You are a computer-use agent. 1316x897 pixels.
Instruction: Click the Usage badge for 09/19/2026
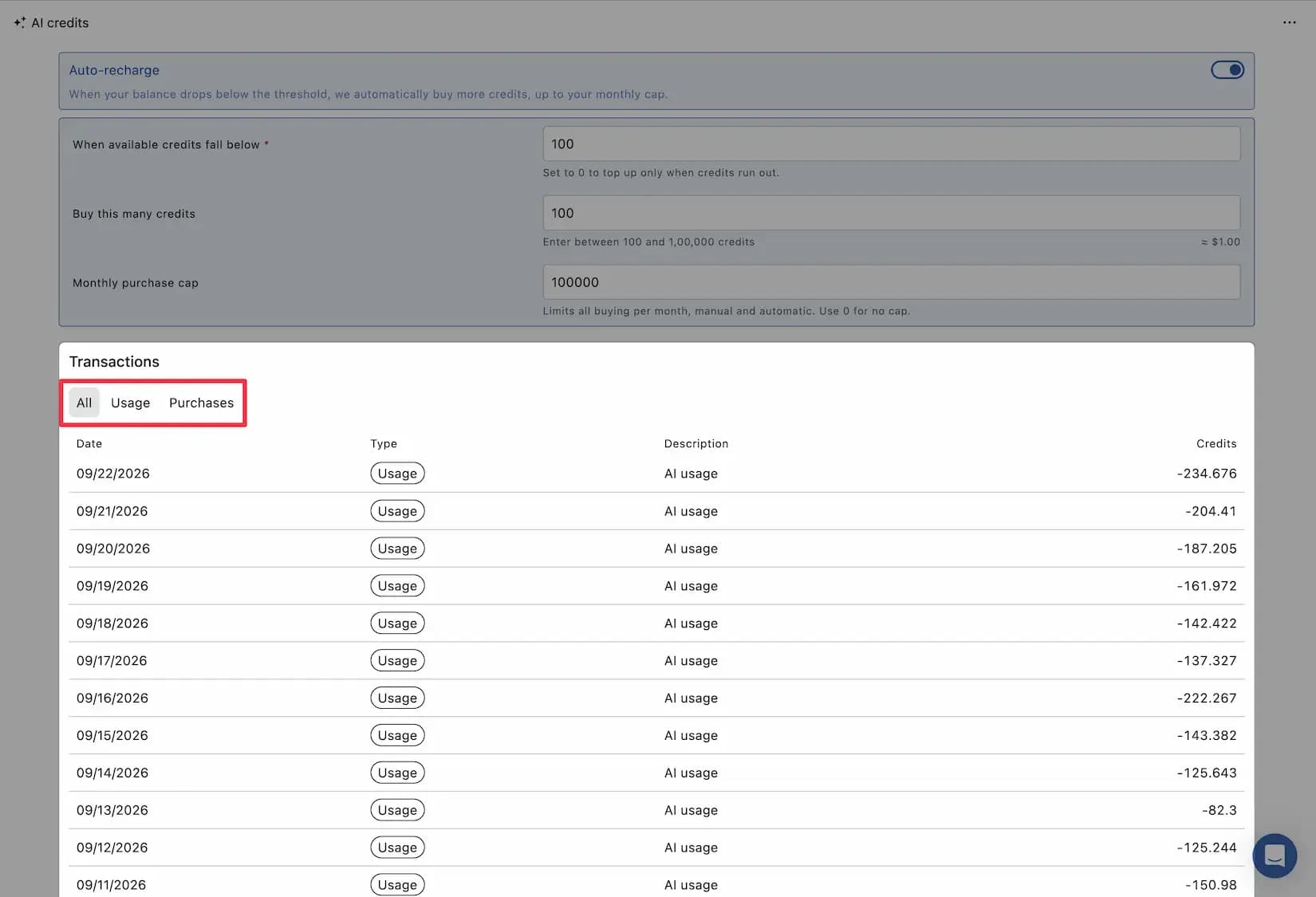(x=397, y=586)
